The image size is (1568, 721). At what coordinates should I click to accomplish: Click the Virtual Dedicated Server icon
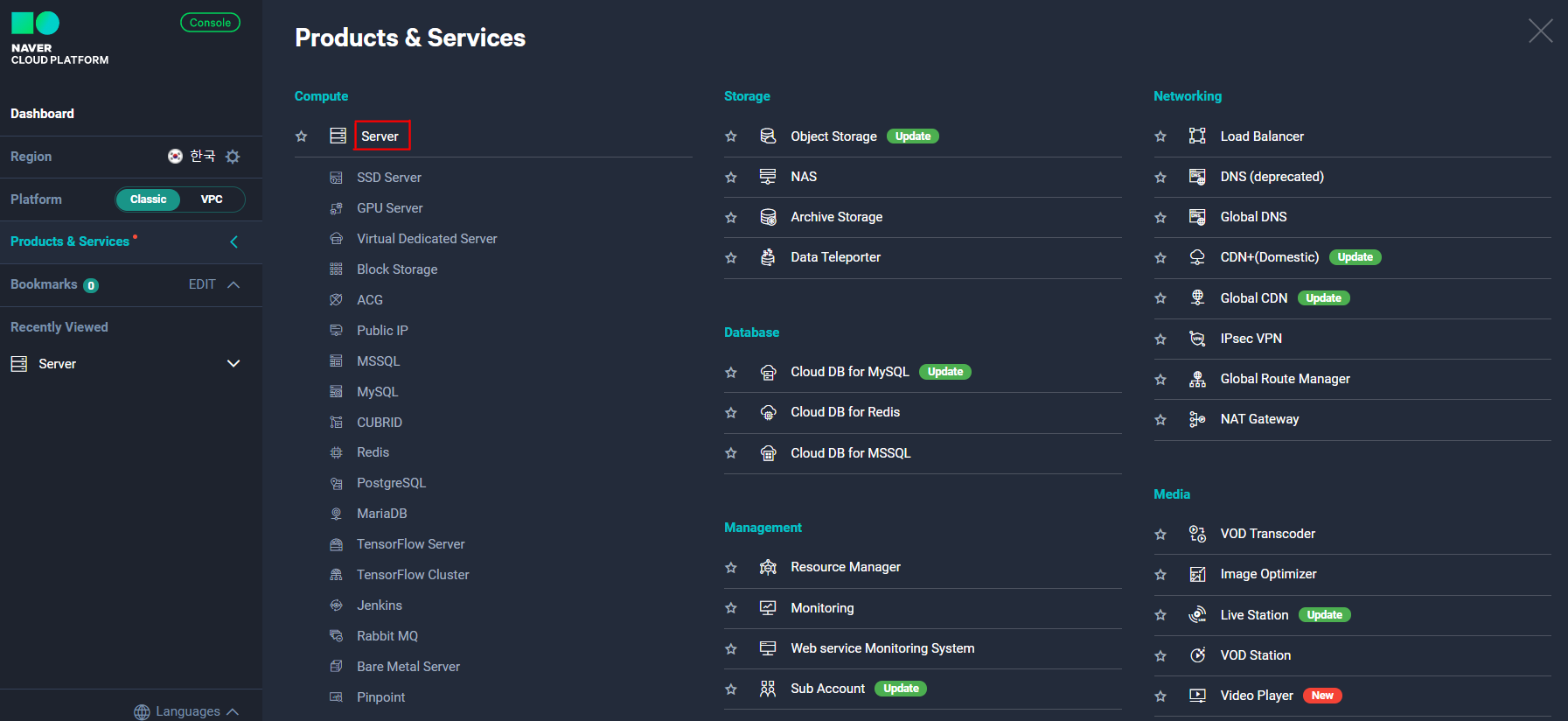[336, 239]
